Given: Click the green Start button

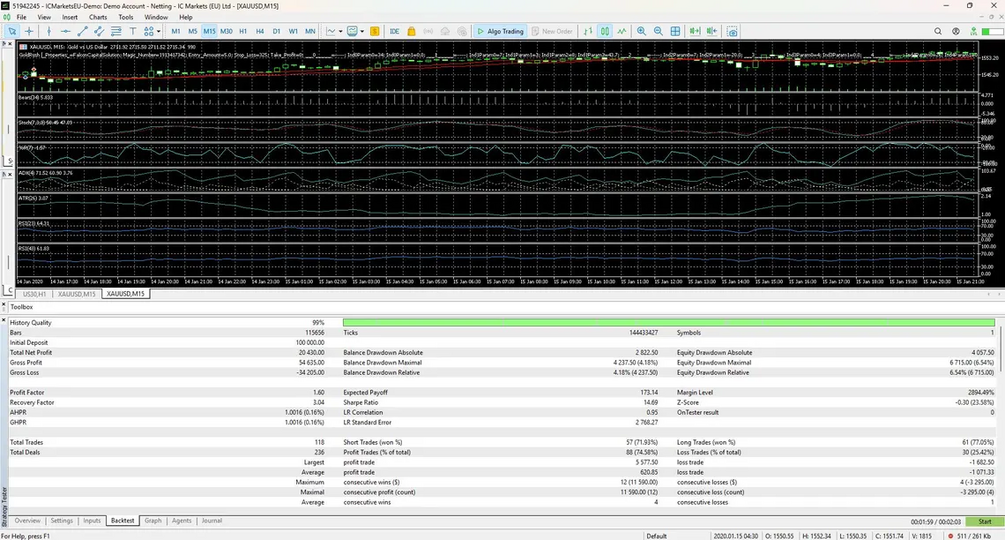Looking at the screenshot, I should pos(984,522).
